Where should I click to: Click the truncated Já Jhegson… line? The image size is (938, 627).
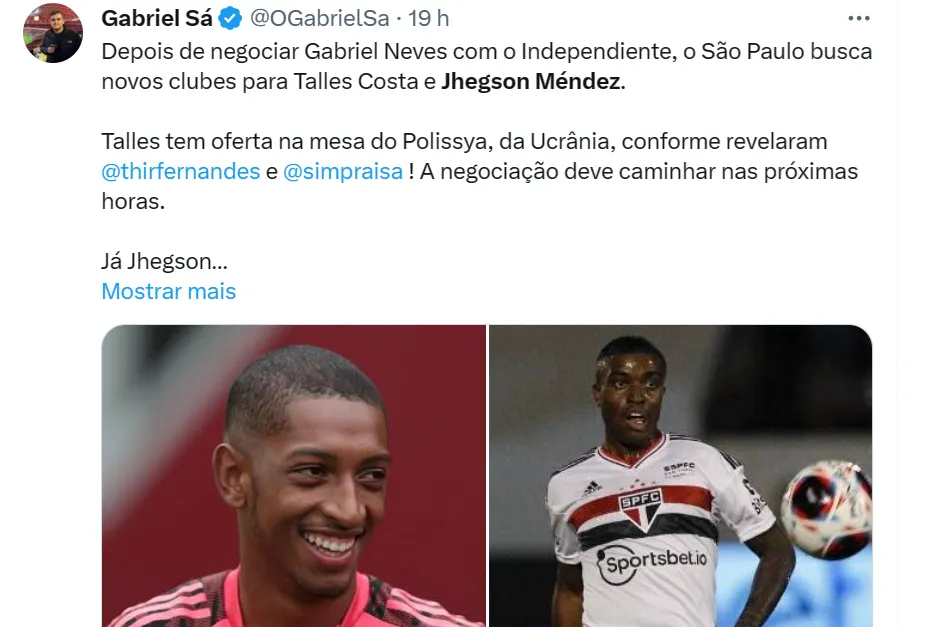165,261
